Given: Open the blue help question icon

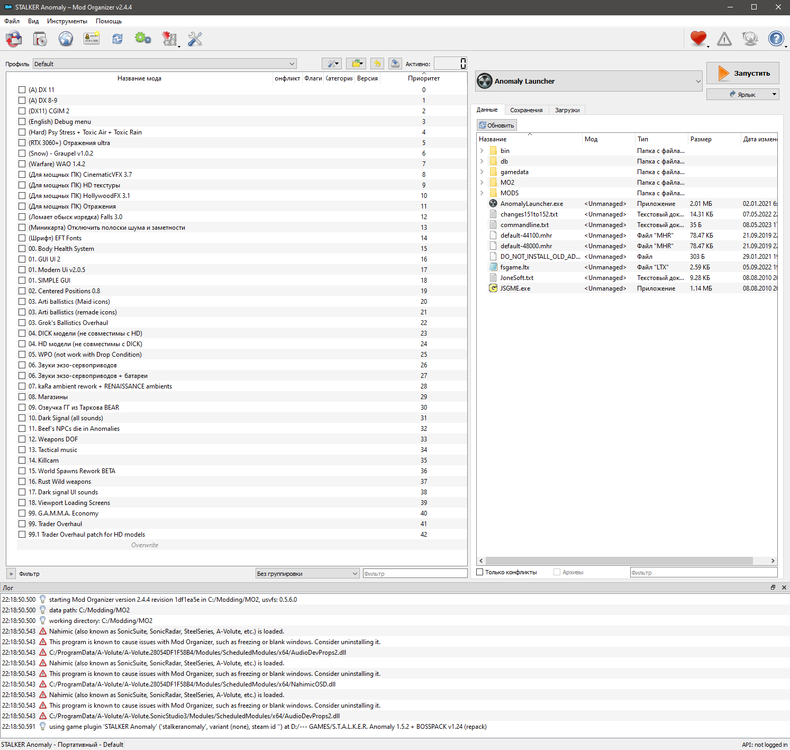Looking at the screenshot, I should (x=776, y=39).
